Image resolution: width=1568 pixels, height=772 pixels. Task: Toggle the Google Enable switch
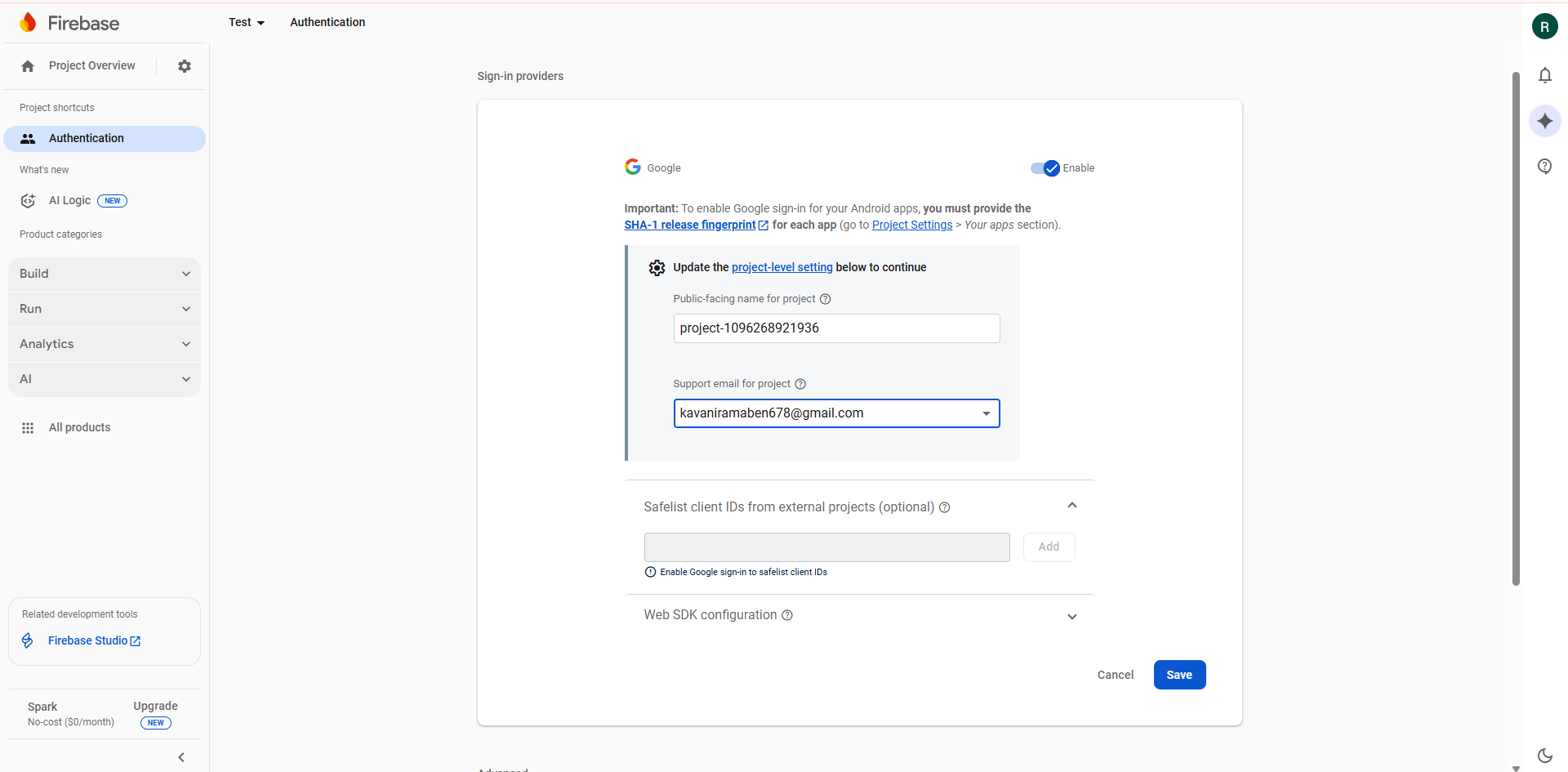(x=1045, y=168)
